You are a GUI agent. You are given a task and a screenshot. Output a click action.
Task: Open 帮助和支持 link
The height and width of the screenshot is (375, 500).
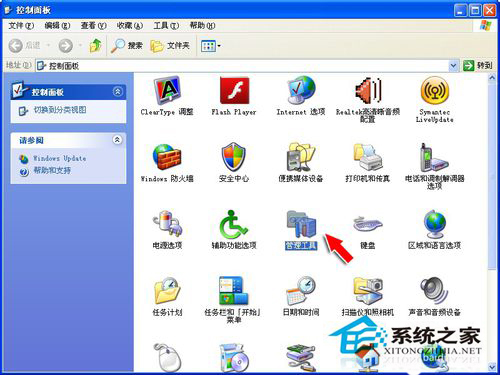pyautogui.click(x=52, y=171)
